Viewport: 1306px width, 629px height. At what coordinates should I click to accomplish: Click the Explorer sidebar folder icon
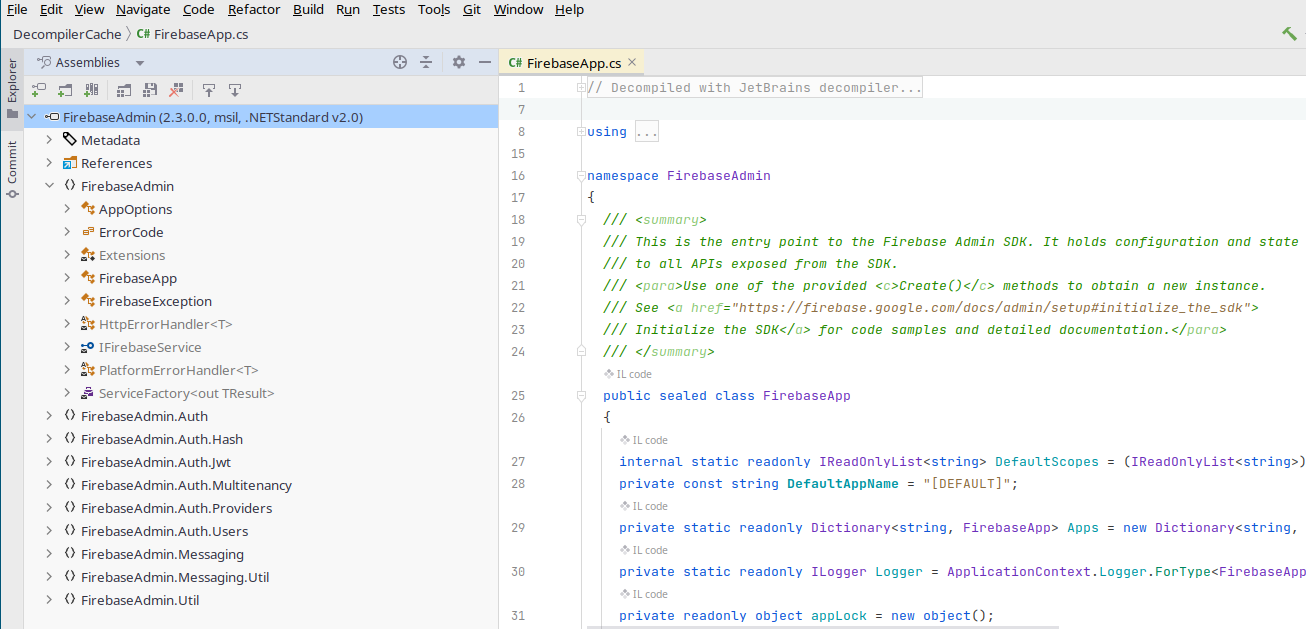(x=12, y=114)
